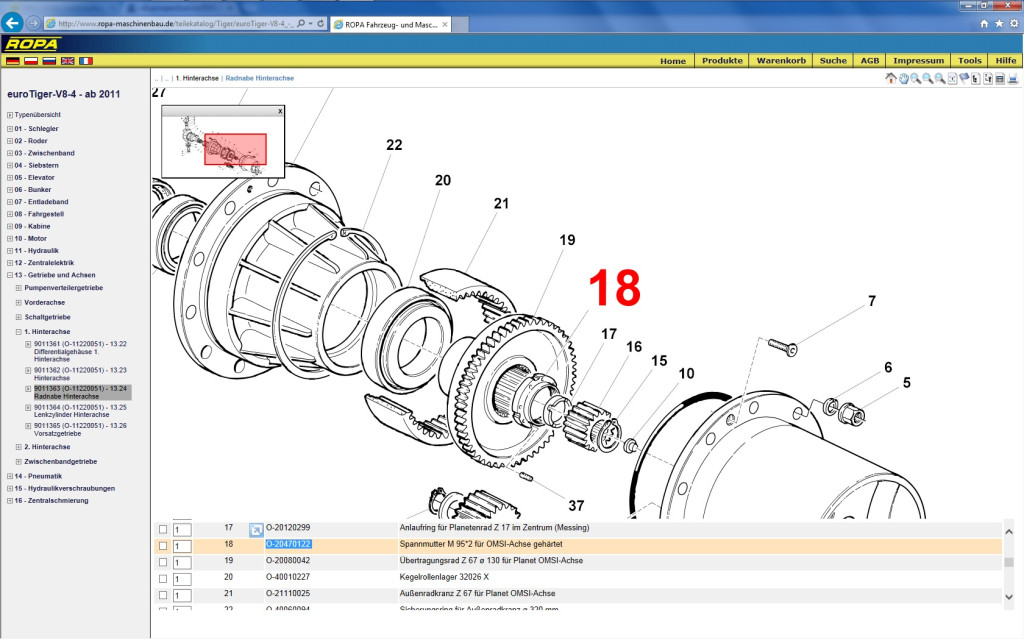The height and width of the screenshot is (640, 1024).
Task: Click the parts list scroll-down arrow
Action: pos(1009,597)
